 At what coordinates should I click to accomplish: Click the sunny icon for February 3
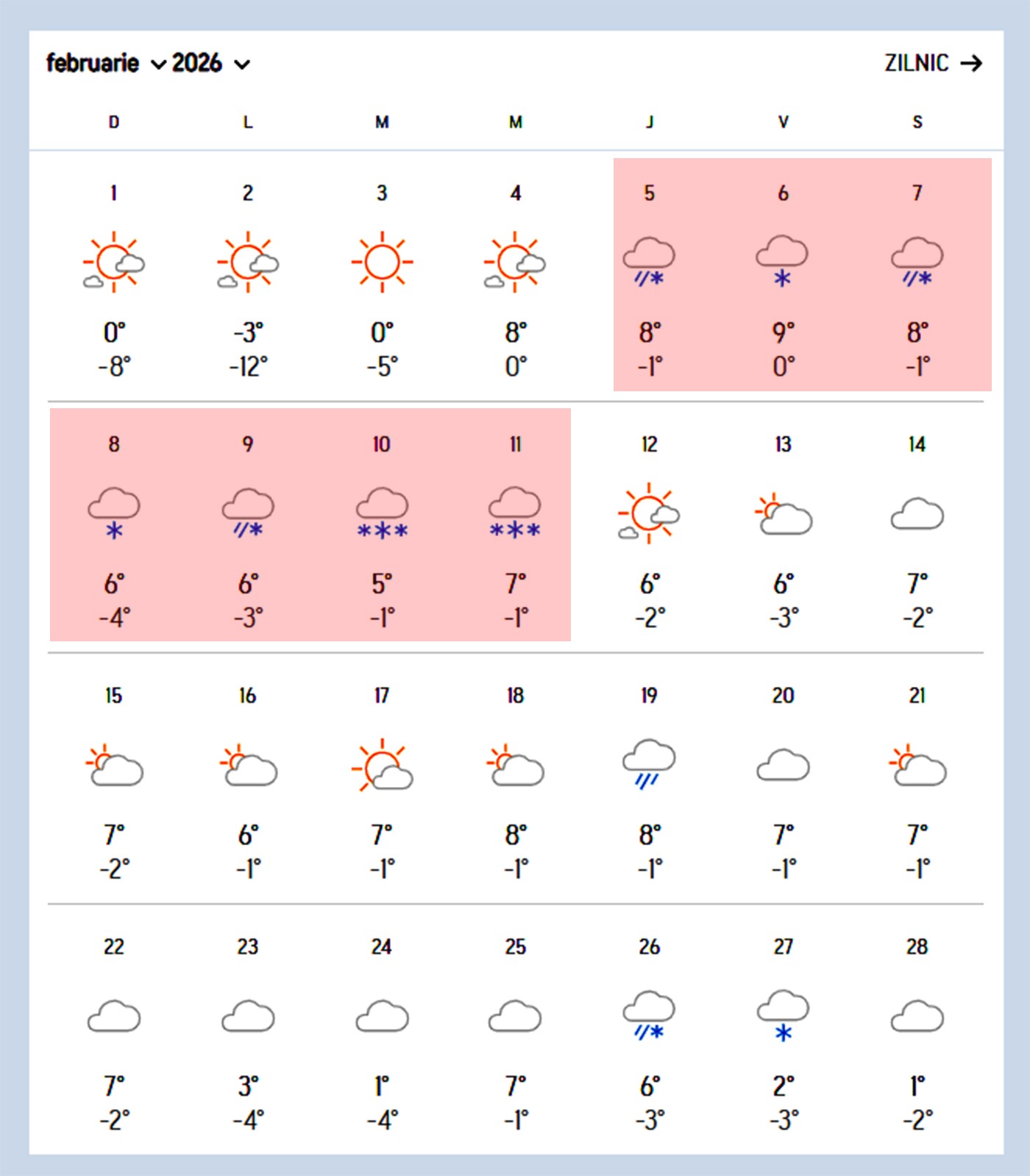tap(382, 262)
